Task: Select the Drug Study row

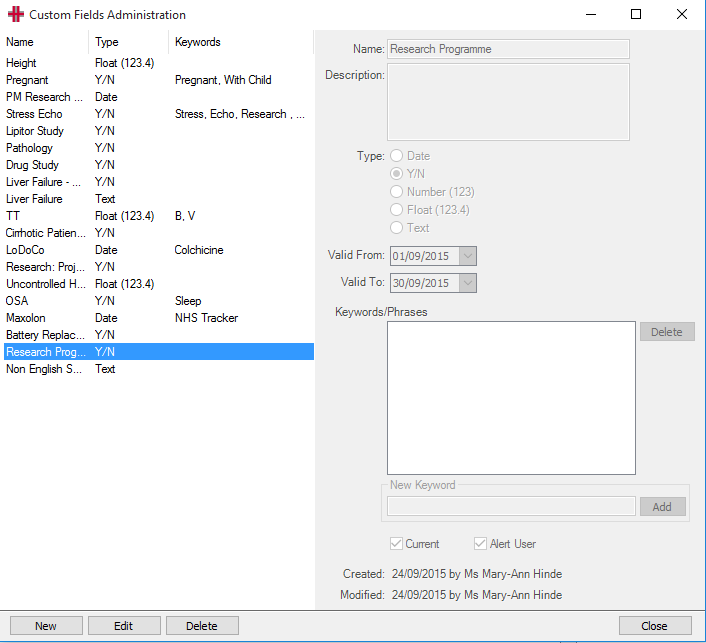Action: click(x=159, y=165)
